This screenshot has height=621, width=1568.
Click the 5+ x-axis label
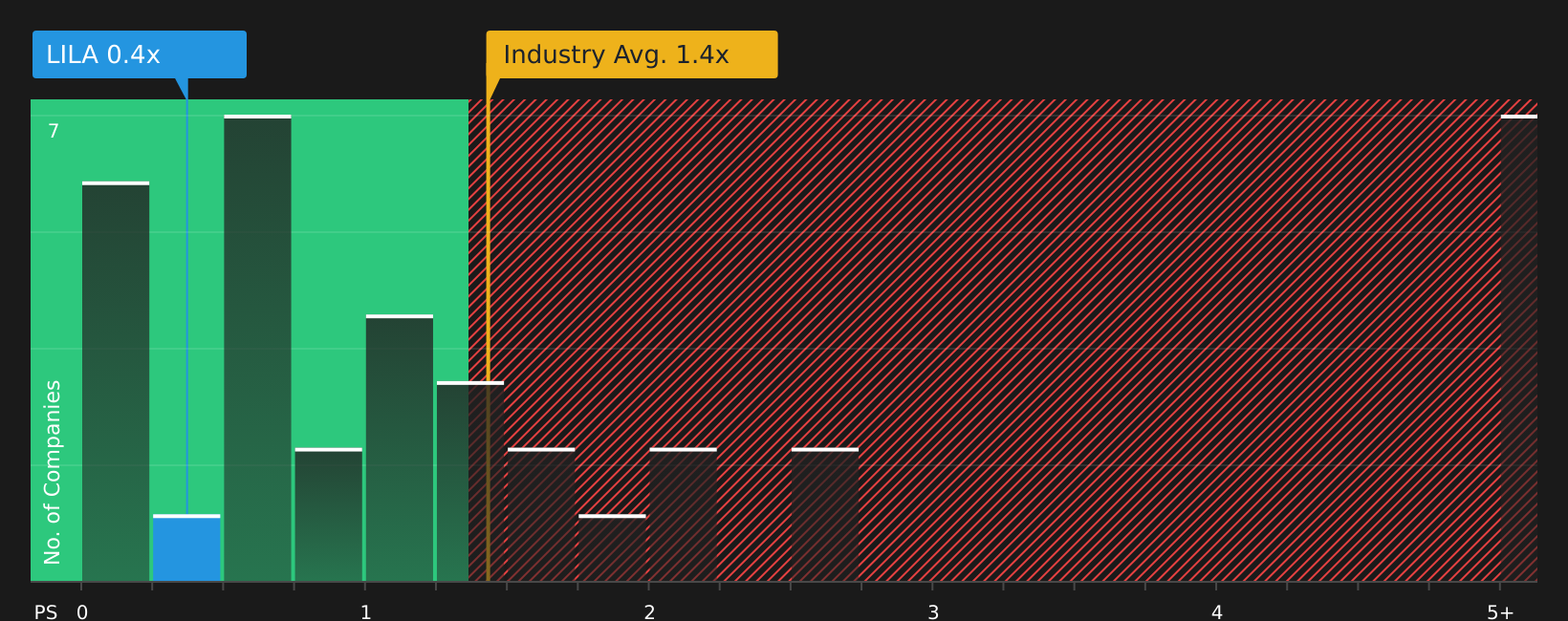point(1500,612)
